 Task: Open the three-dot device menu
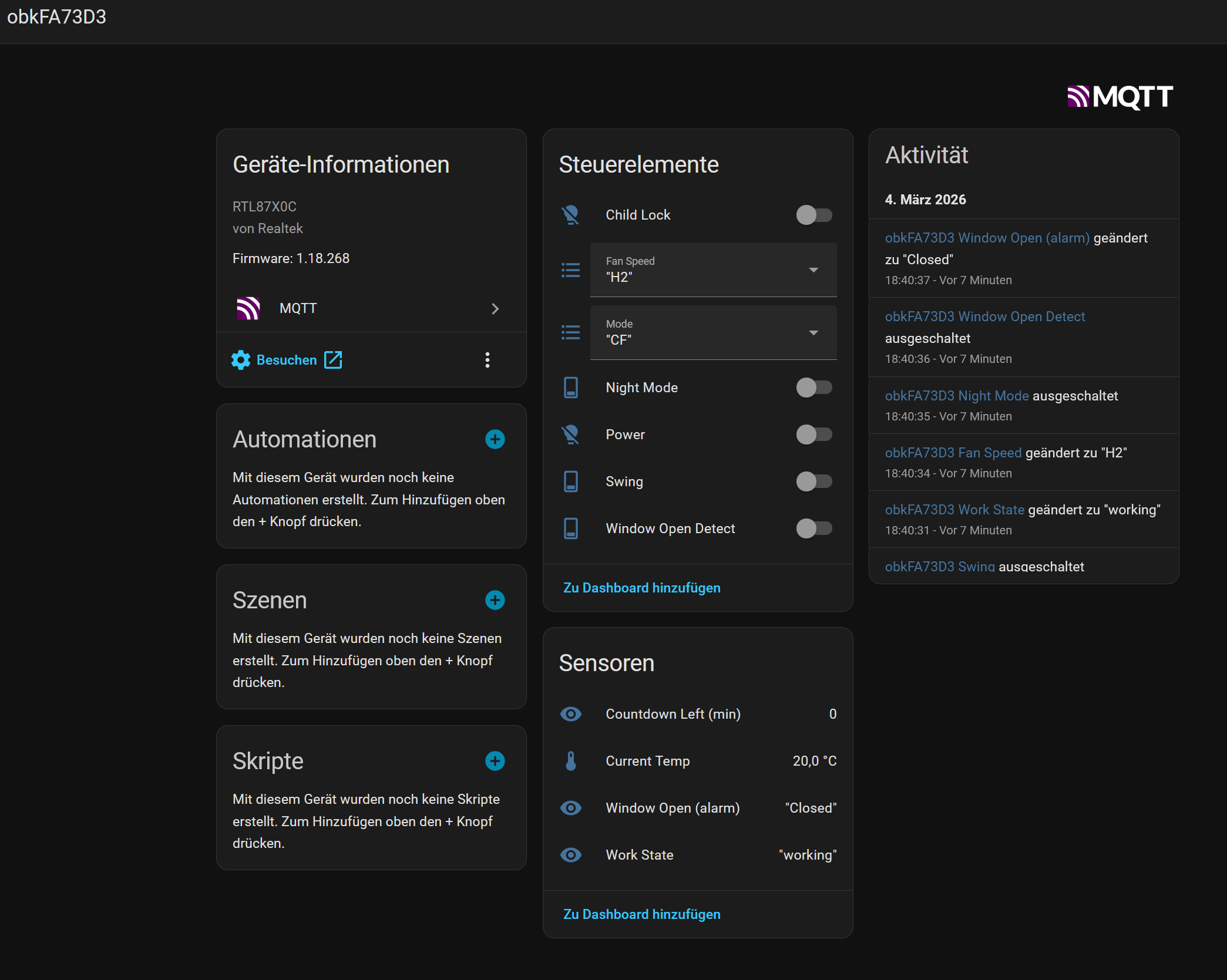click(x=487, y=360)
